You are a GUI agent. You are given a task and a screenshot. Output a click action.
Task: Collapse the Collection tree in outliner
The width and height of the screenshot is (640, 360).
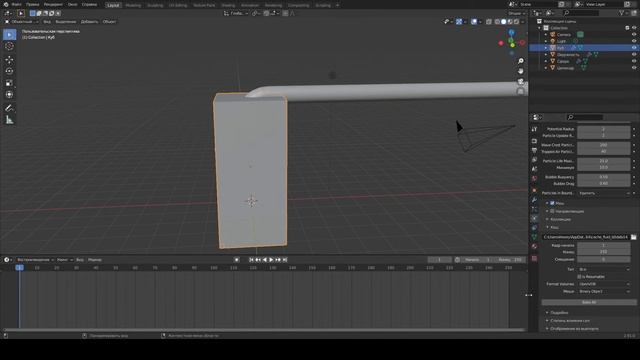coord(540,28)
